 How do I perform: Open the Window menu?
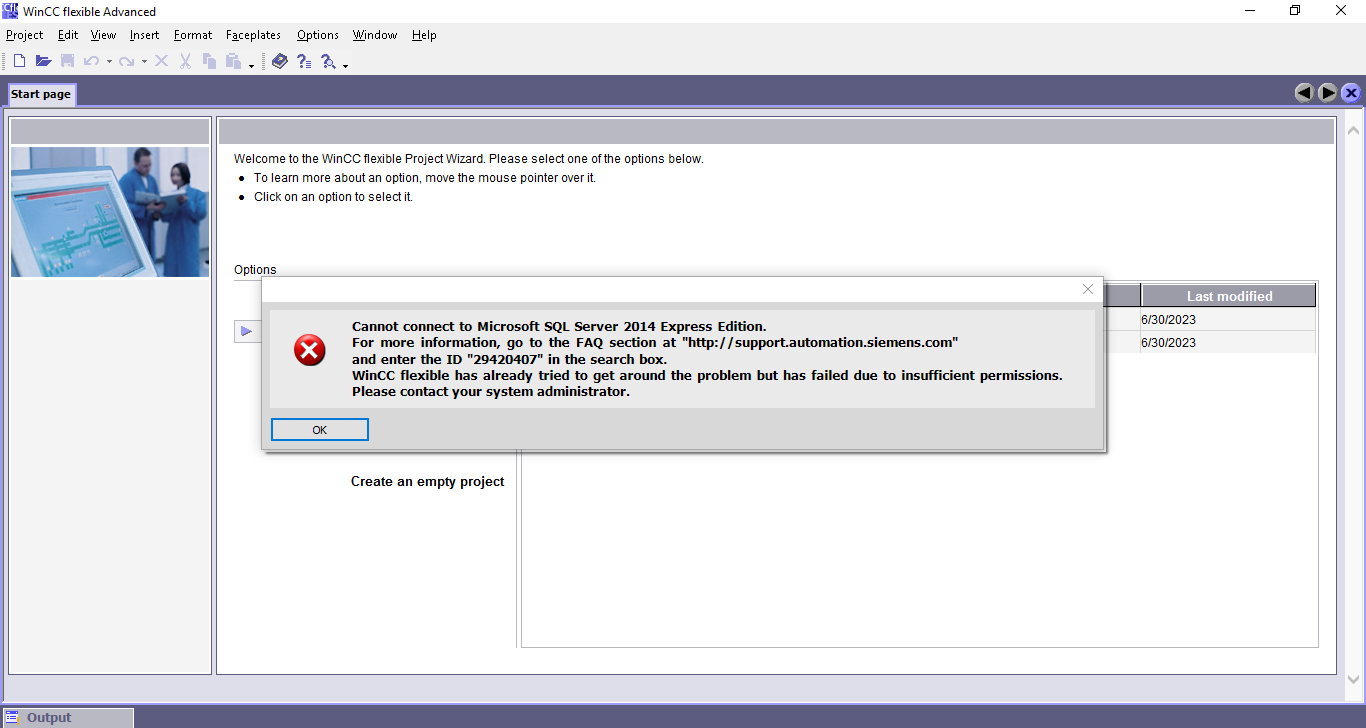click(375, 35)
